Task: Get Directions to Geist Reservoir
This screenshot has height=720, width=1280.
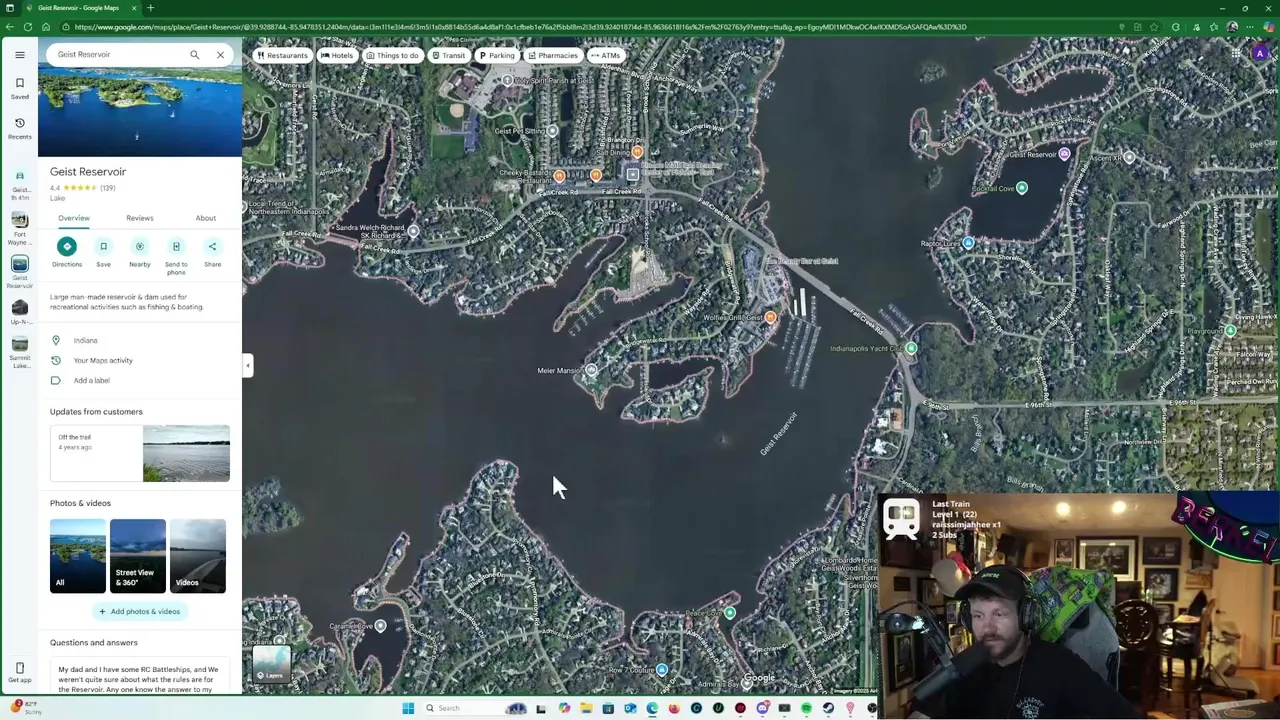Action: pos(67,252)
